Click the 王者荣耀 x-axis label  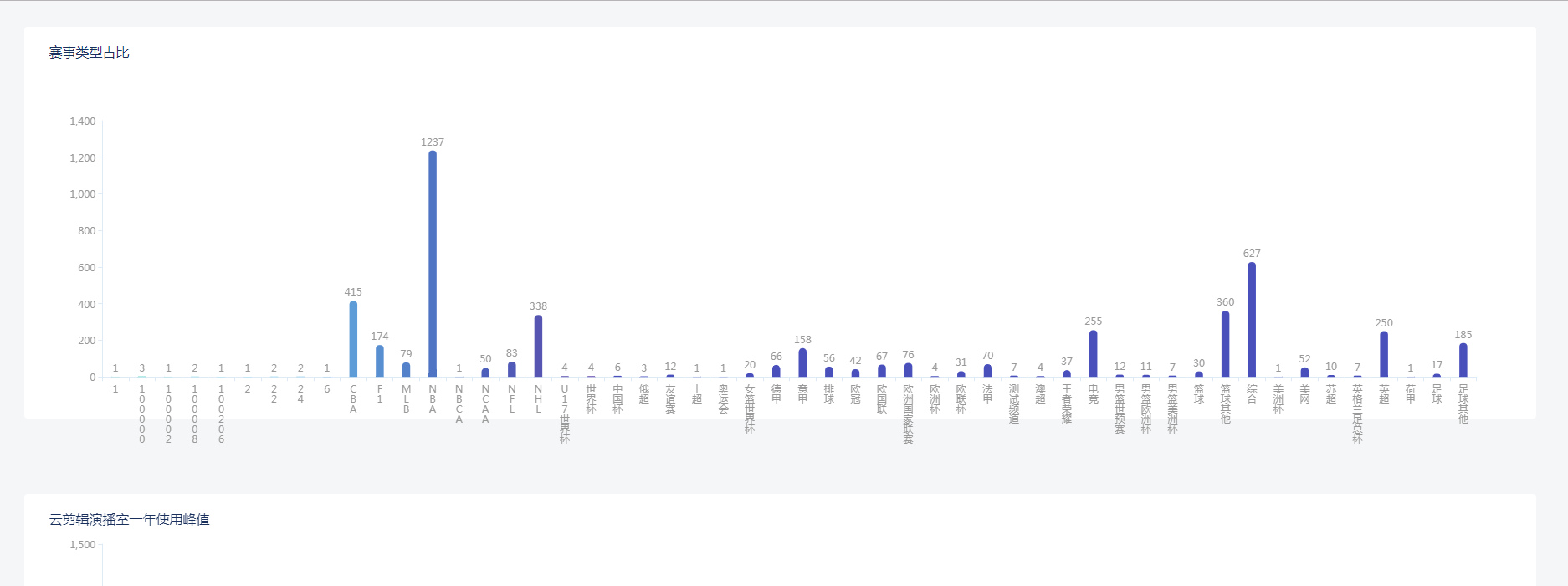pyautogui.click(x=1067, y=404)
